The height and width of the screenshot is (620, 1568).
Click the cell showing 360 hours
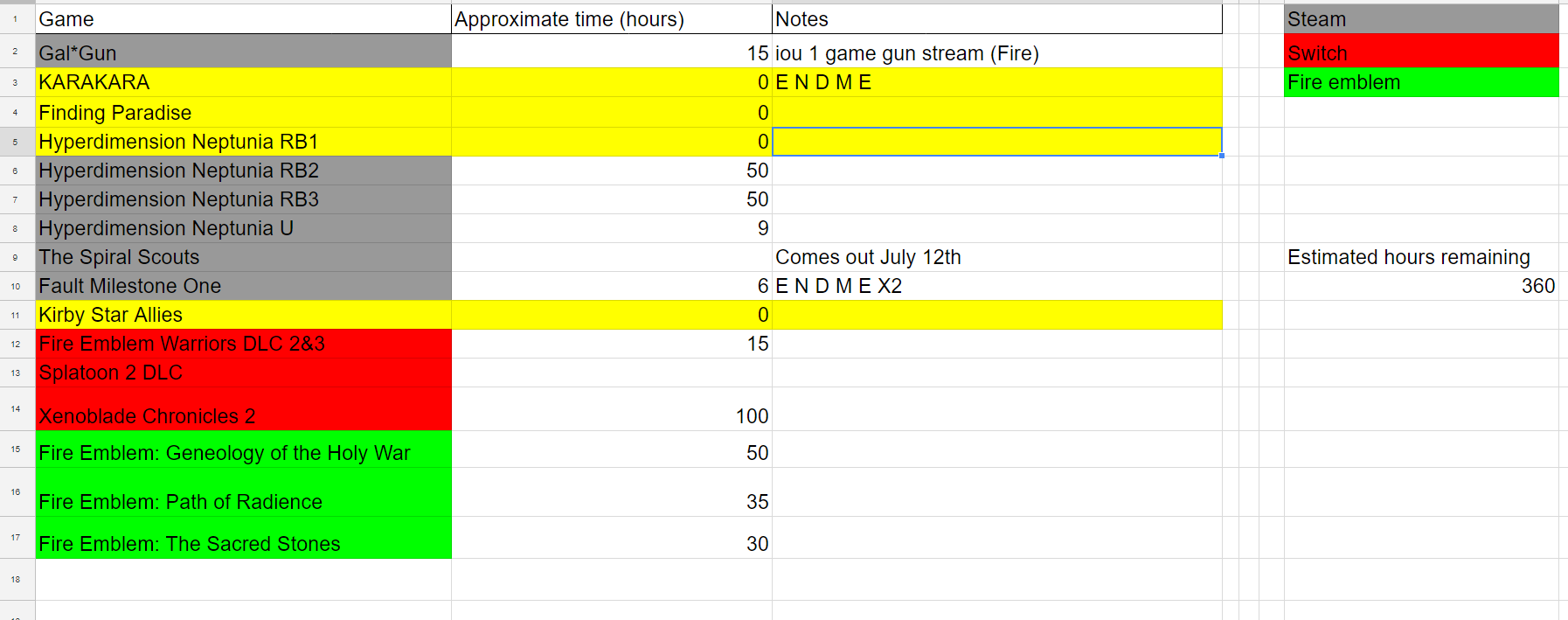click(x=1421, y=286)
